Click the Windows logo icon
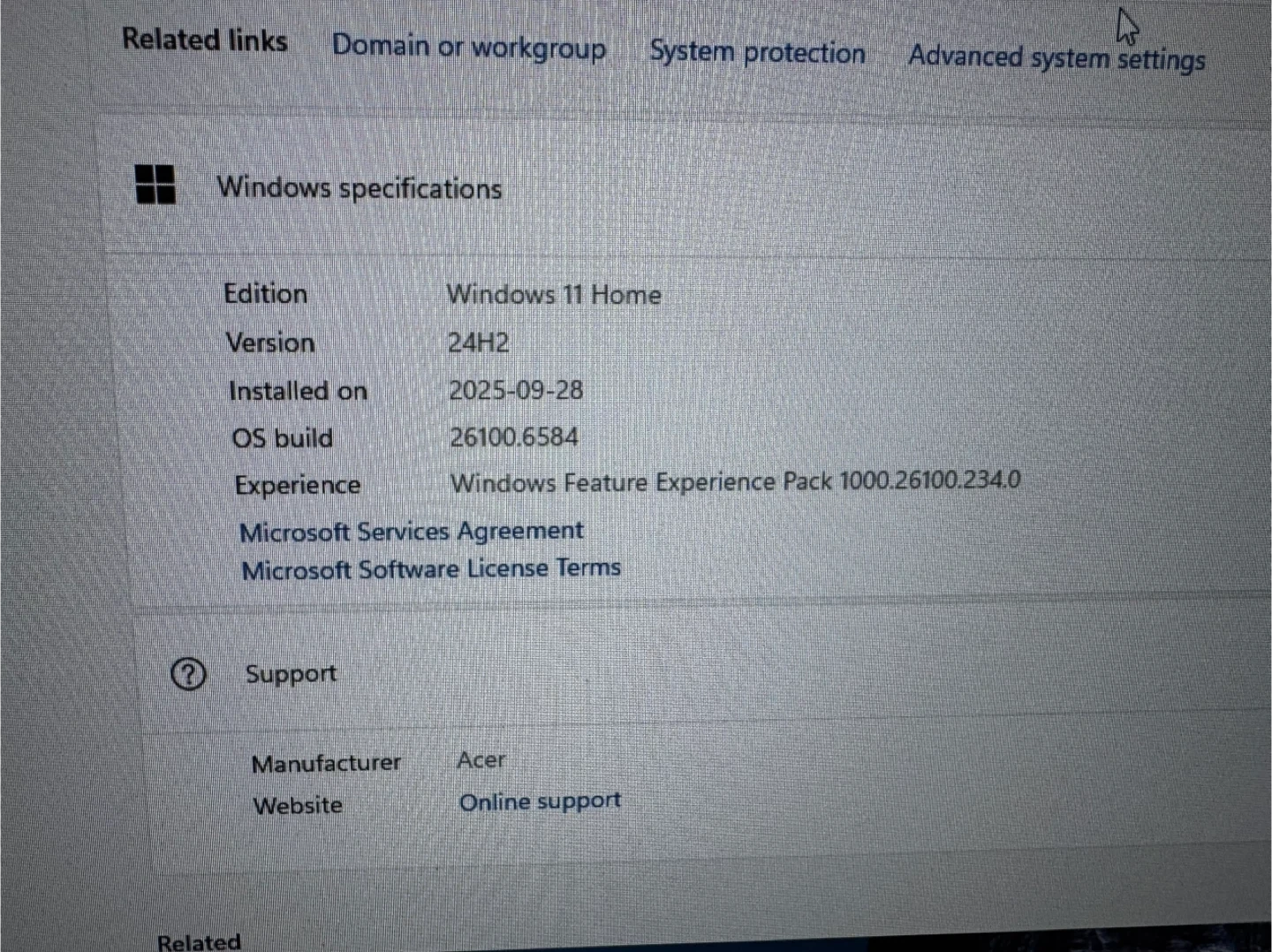This screenshot has width=1272, height=952. pyautogui.click(x=155, y=185)
